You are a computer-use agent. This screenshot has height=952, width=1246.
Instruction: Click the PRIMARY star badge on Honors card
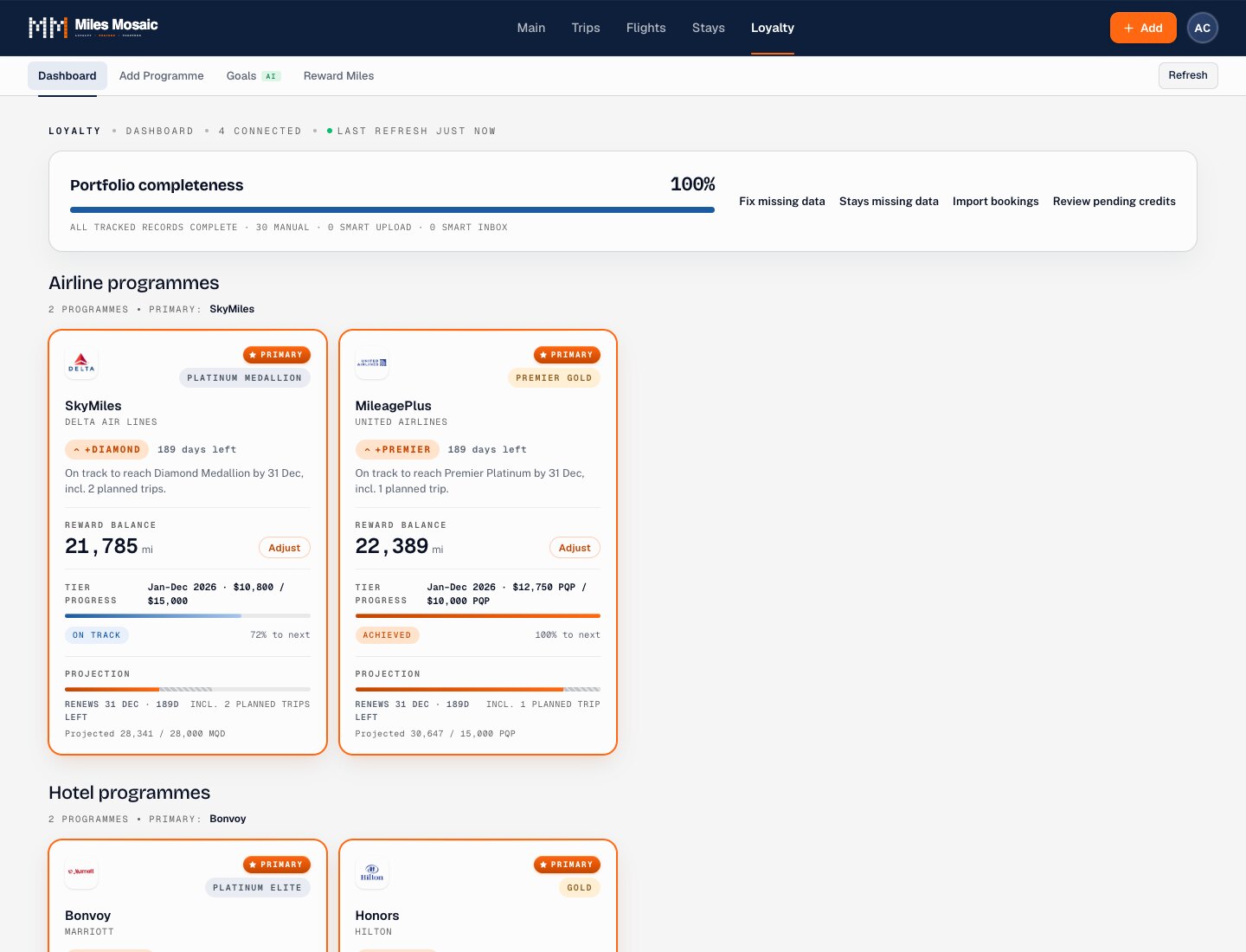(x=567, y=865)
